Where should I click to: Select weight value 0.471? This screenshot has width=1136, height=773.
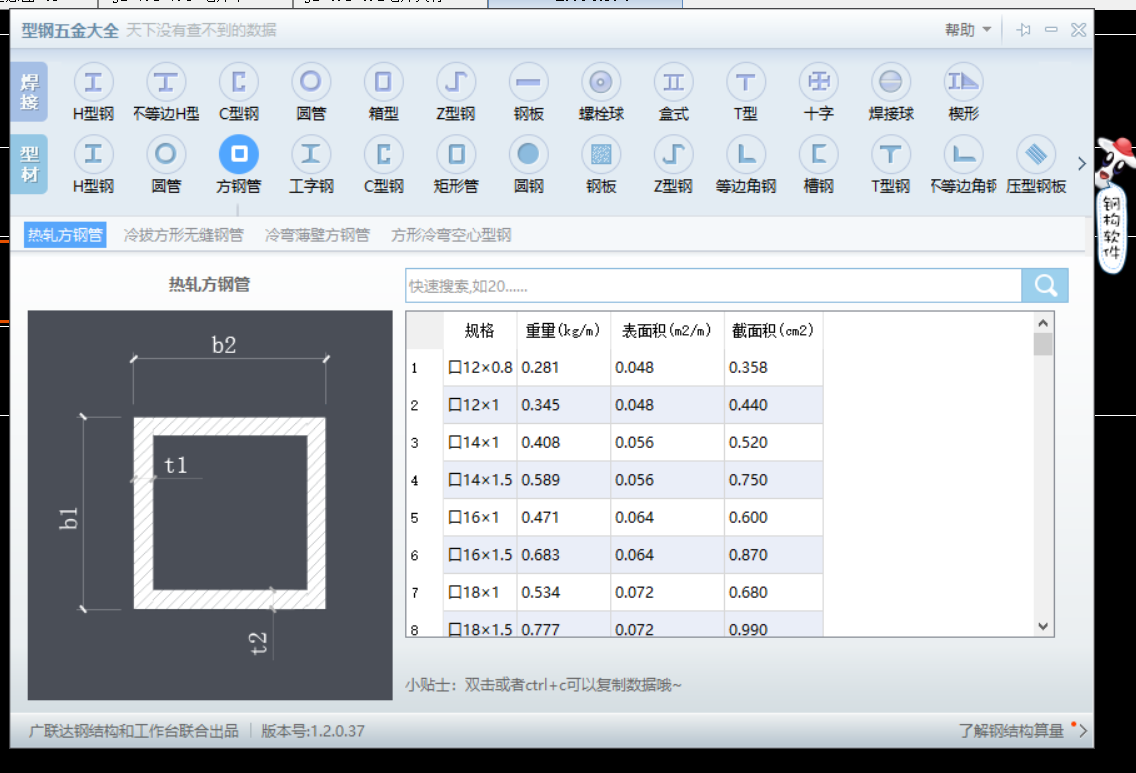tap(563, 517)
